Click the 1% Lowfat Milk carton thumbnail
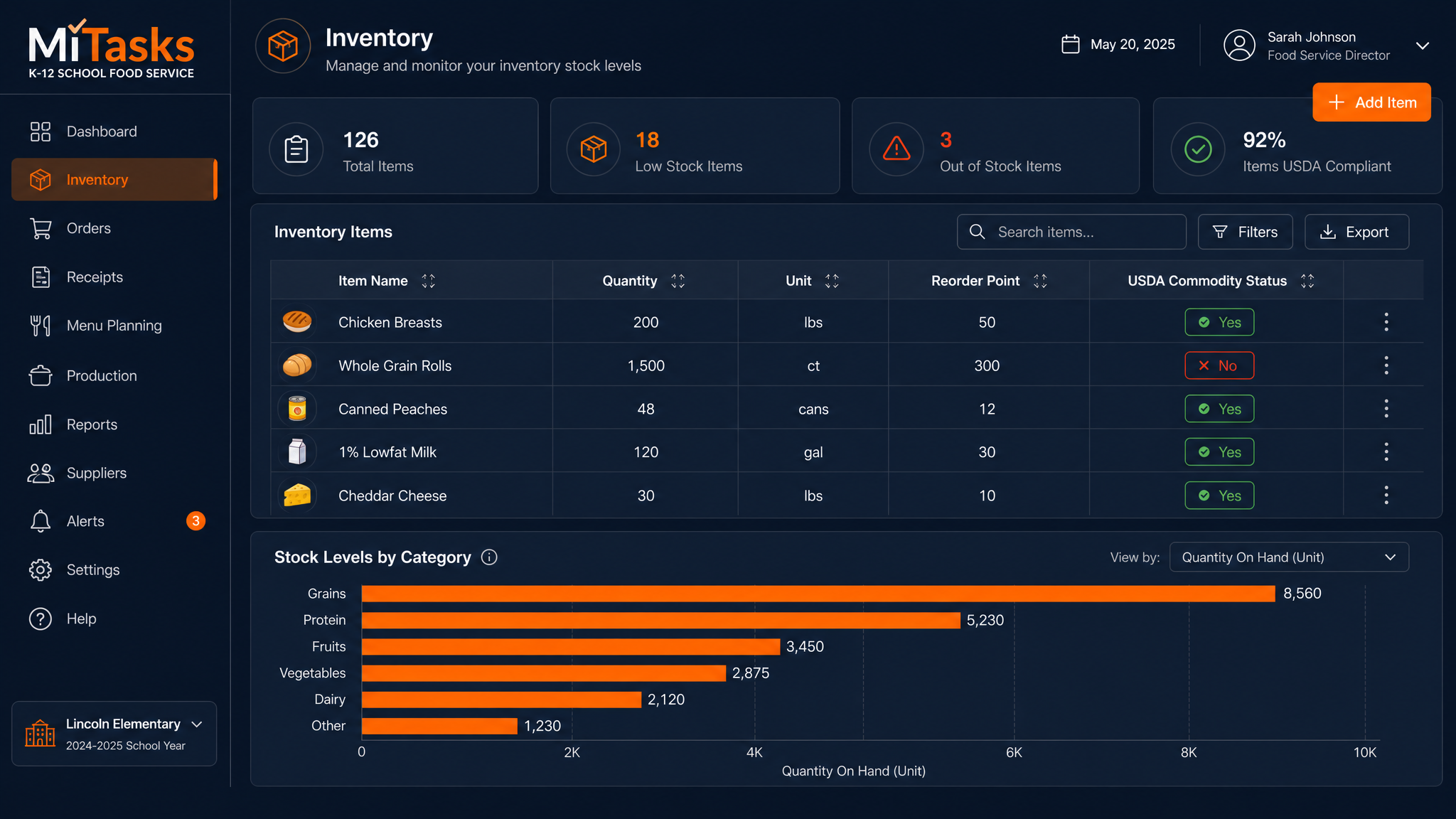Image resolution: width=1456 pixels, height=819 pixels. click(x=297, y=452)
